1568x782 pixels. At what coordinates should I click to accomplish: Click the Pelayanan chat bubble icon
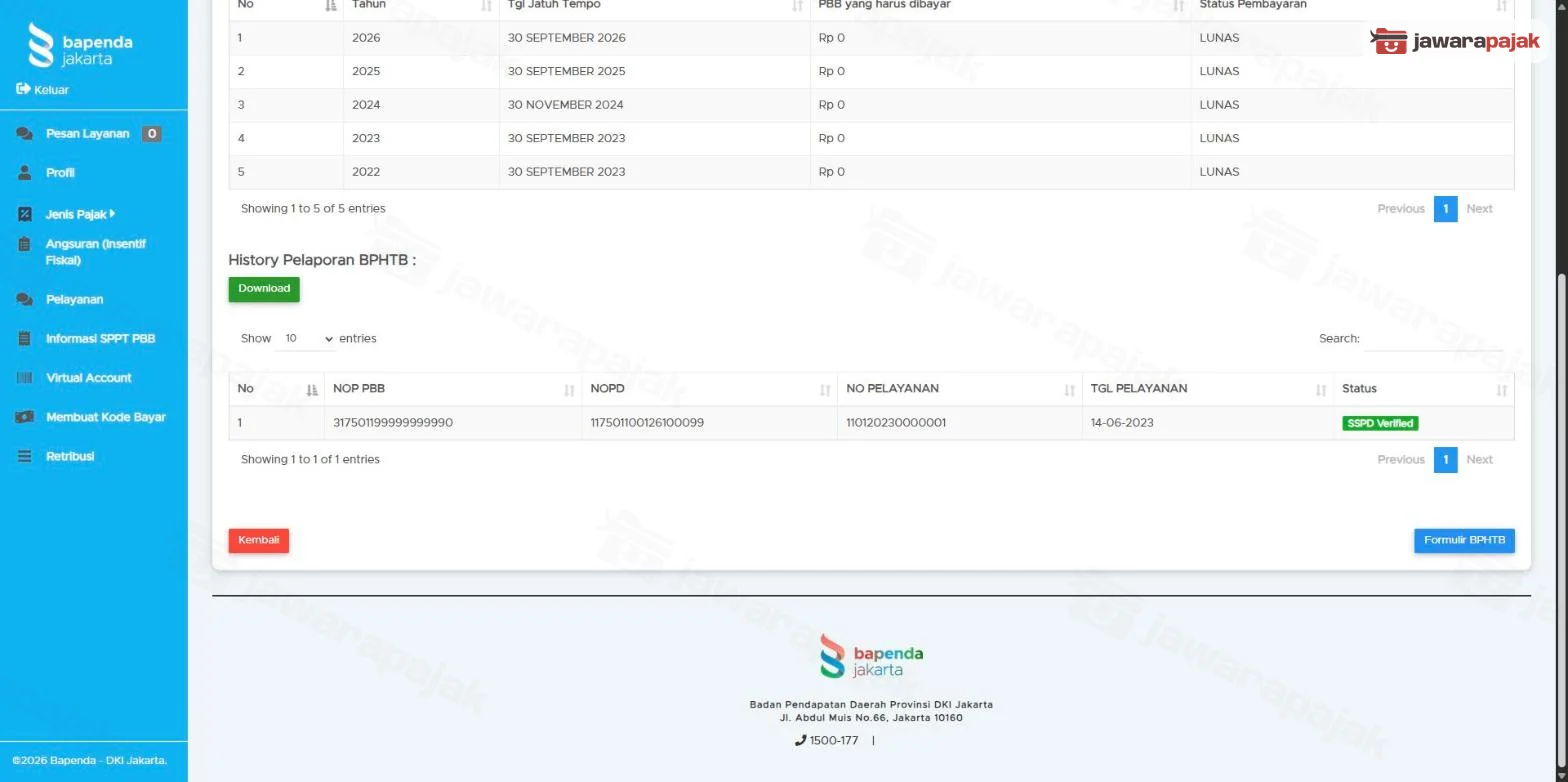[24, 299]
